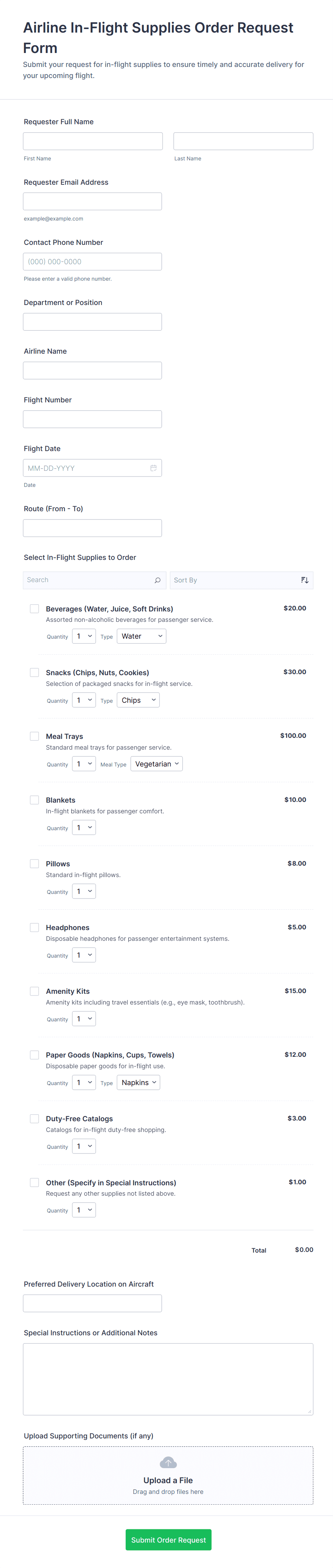Open the Blankets Quantity dropdown
This screenshot has height=1568, width=333.
coord(84,828)
